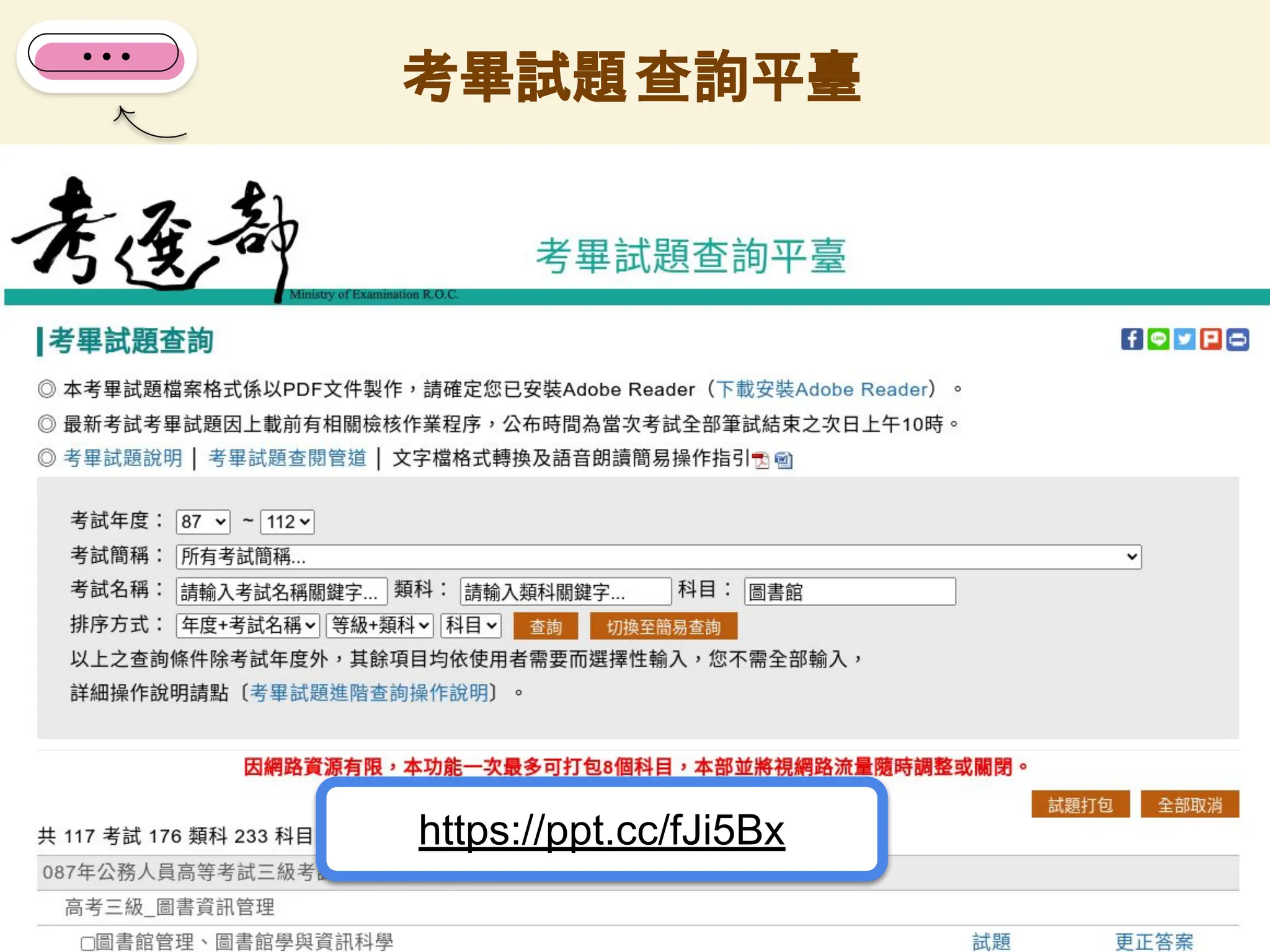This screenshot has width=1270, height=952.
Task: Click 切換至簡易查詢 button
Action: pyautogui.click(x=664, y=627)
